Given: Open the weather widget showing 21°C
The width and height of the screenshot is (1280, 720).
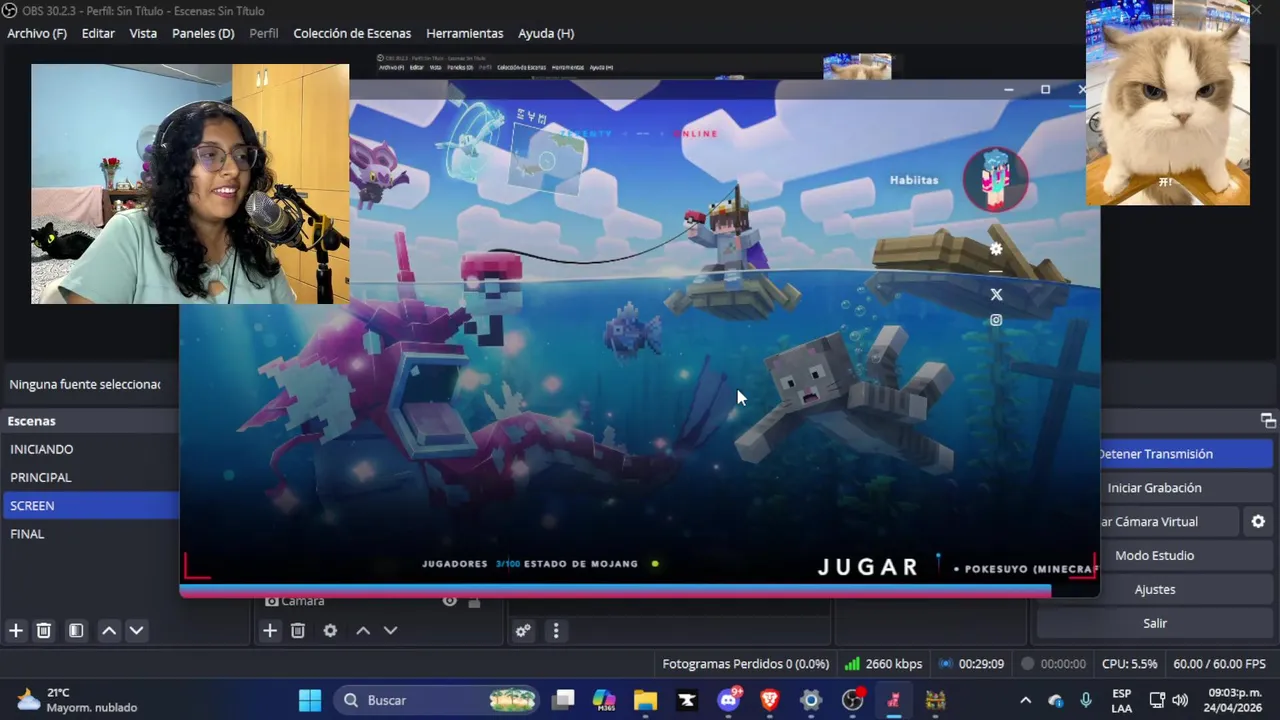Looking at the screenshot, I should click(x=77, y=700).
